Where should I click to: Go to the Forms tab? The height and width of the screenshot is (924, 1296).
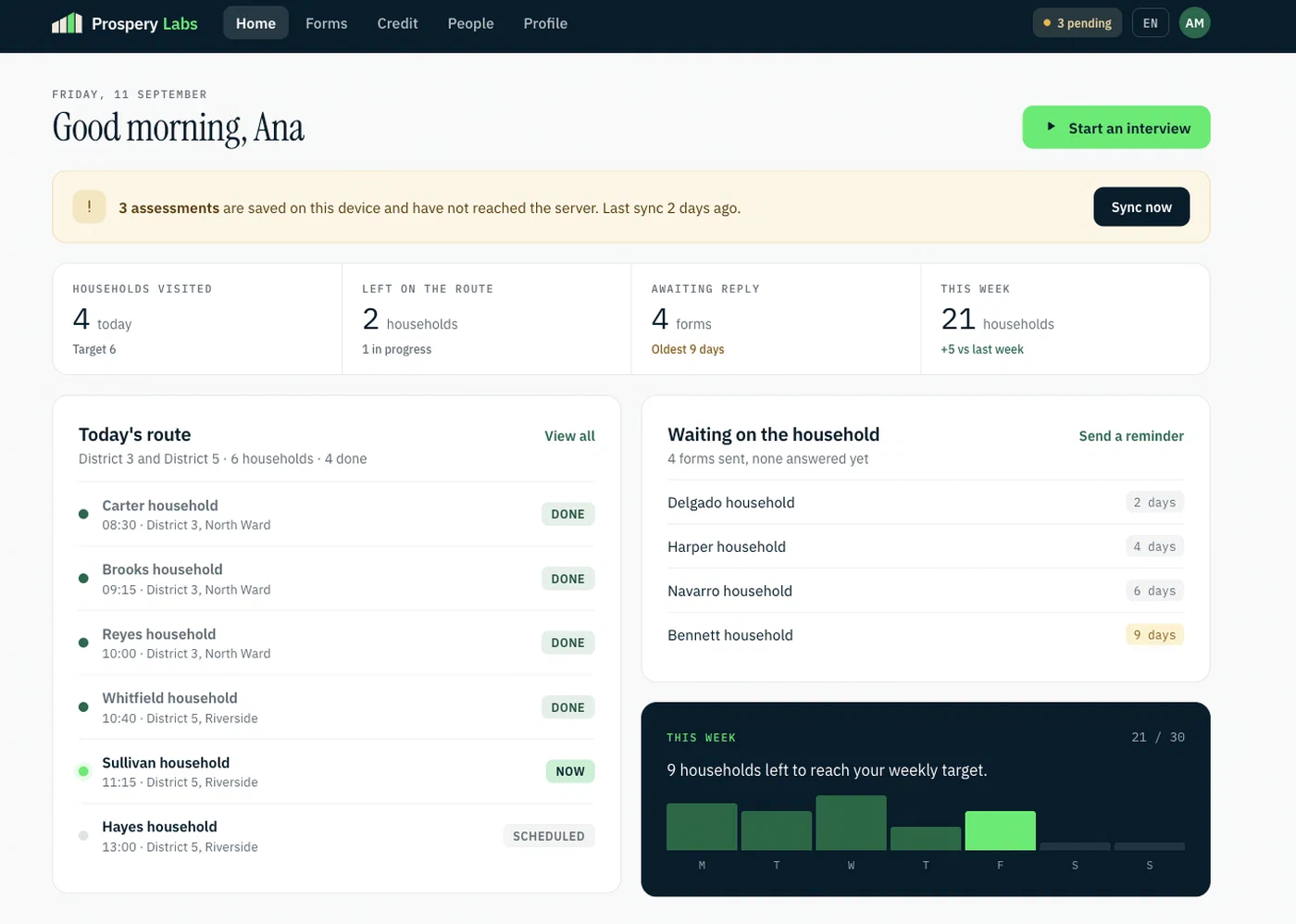[327, 23]
